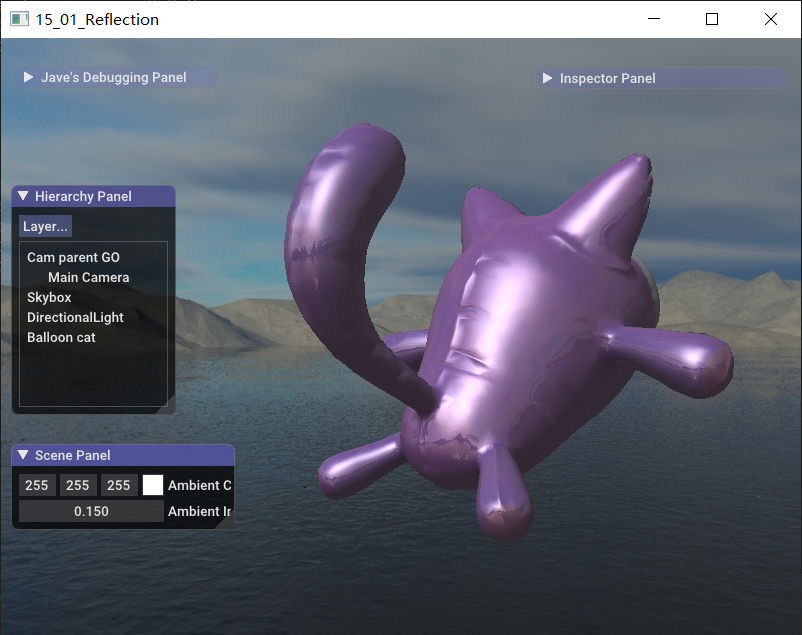Collapse the Hierarchy Panel triangle
The width and height of the screenshot is (802, 635).
[23, 196]
